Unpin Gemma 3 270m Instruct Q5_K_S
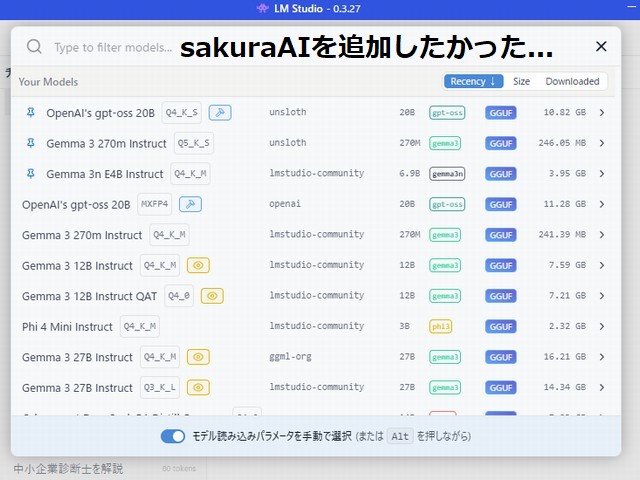This screenshot has height=480, width=640. [x=31, y=143]
